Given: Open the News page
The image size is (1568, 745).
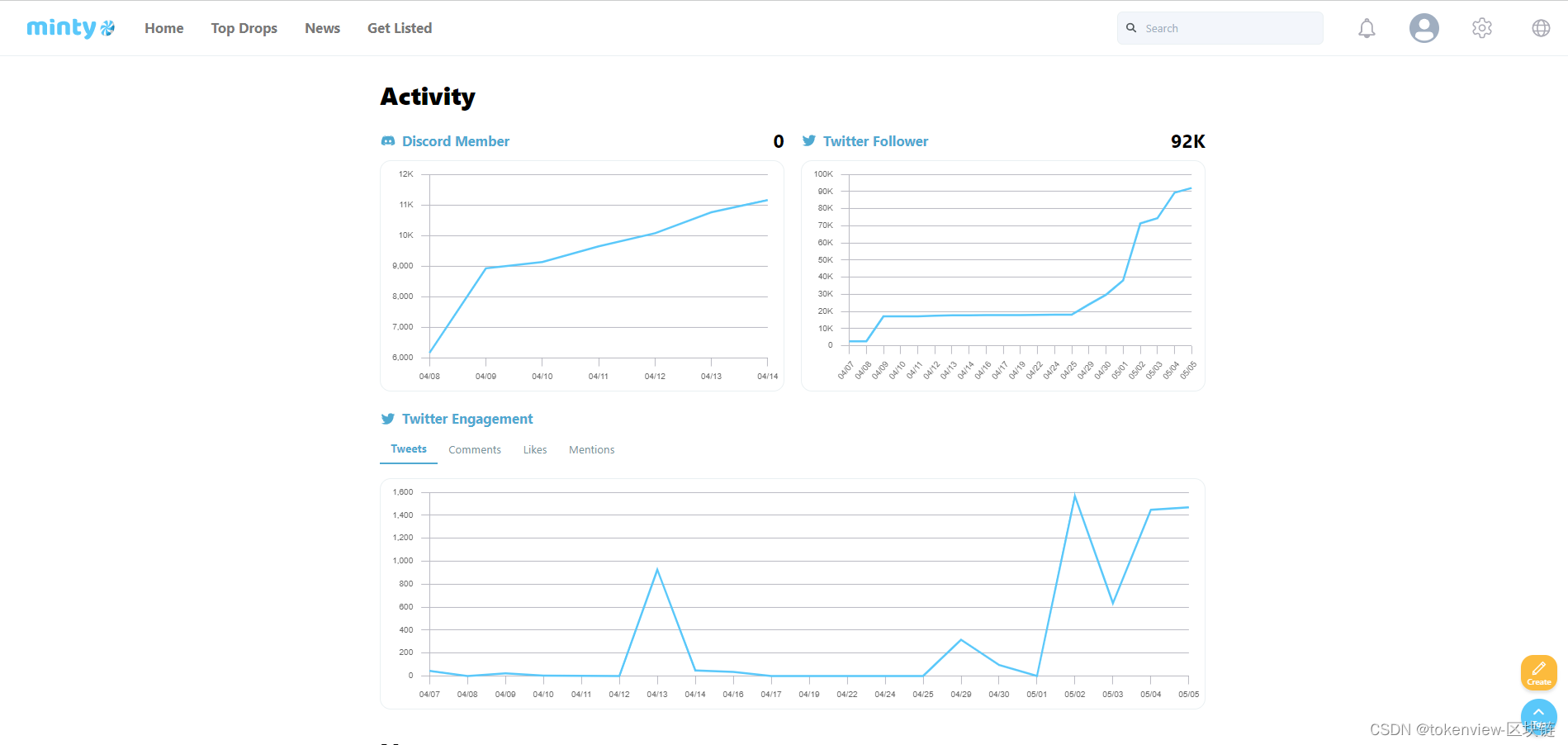Looking at the screenshot, I should pos(323,28).
